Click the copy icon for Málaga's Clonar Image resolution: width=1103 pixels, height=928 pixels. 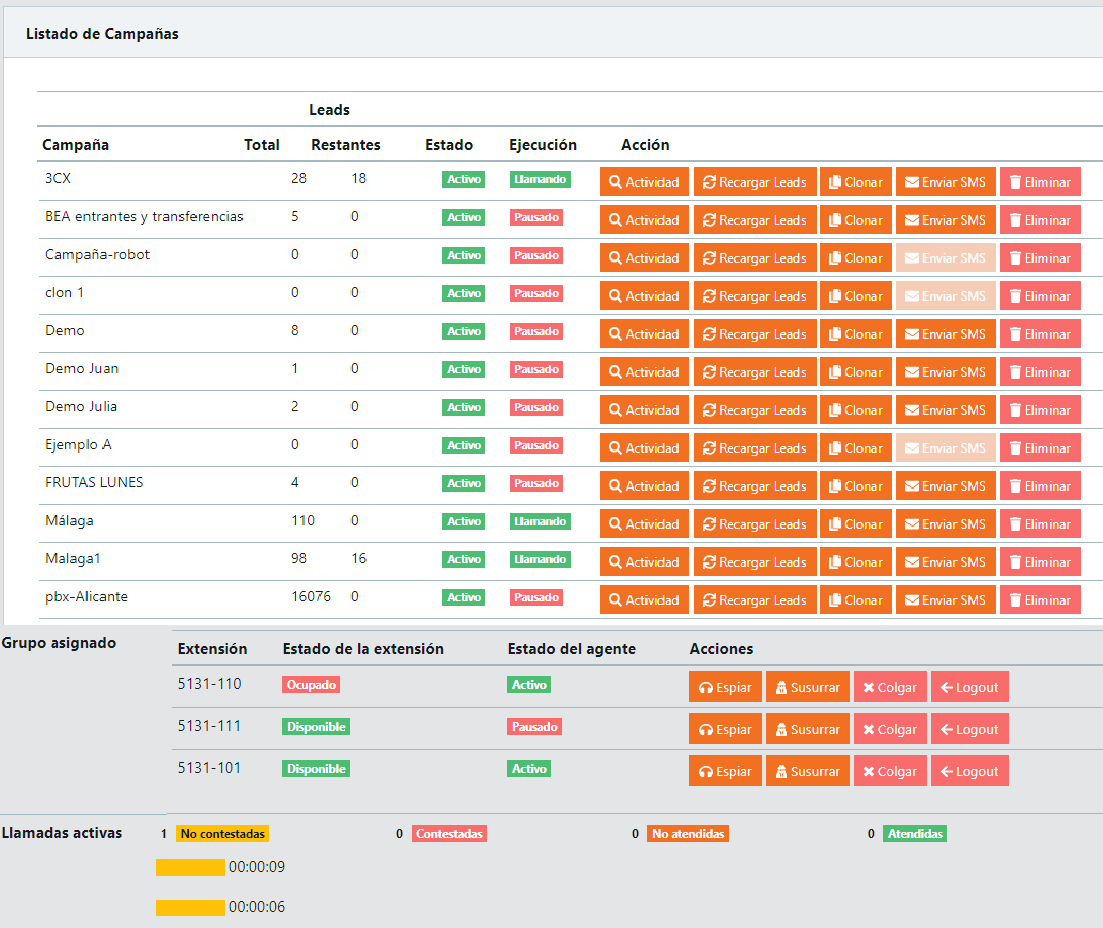pyautogui.click(x=834, y=524)
